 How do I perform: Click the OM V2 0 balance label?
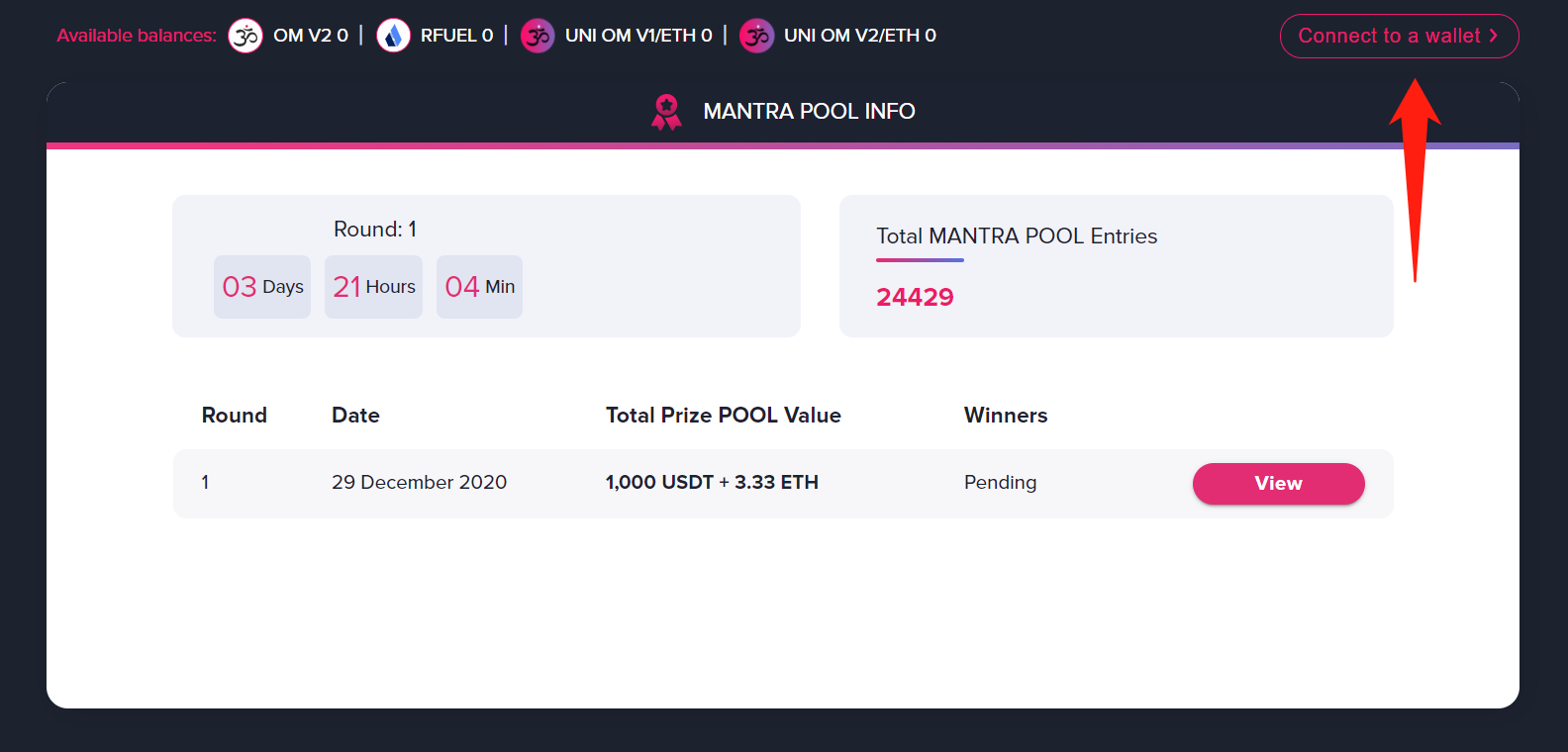click(x=311, y=36)
